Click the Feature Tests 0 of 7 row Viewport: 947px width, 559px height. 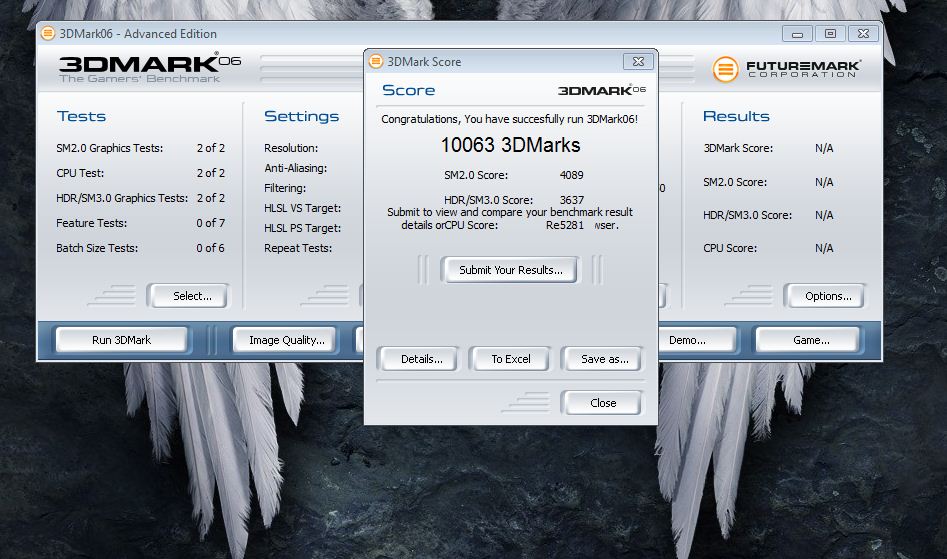(x=140, y=223)
